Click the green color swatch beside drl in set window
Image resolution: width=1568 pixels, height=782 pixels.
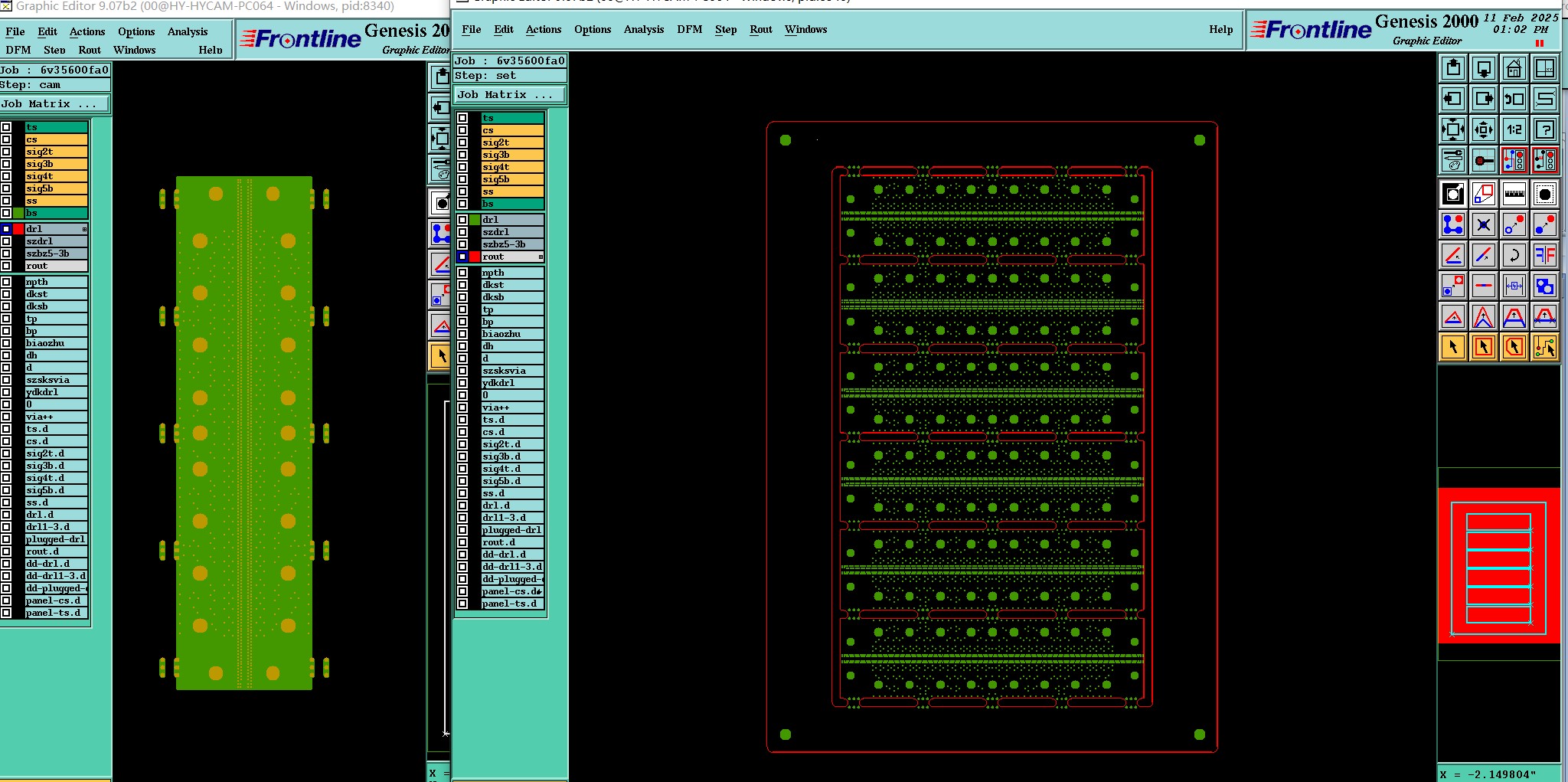tap(475, 220)
